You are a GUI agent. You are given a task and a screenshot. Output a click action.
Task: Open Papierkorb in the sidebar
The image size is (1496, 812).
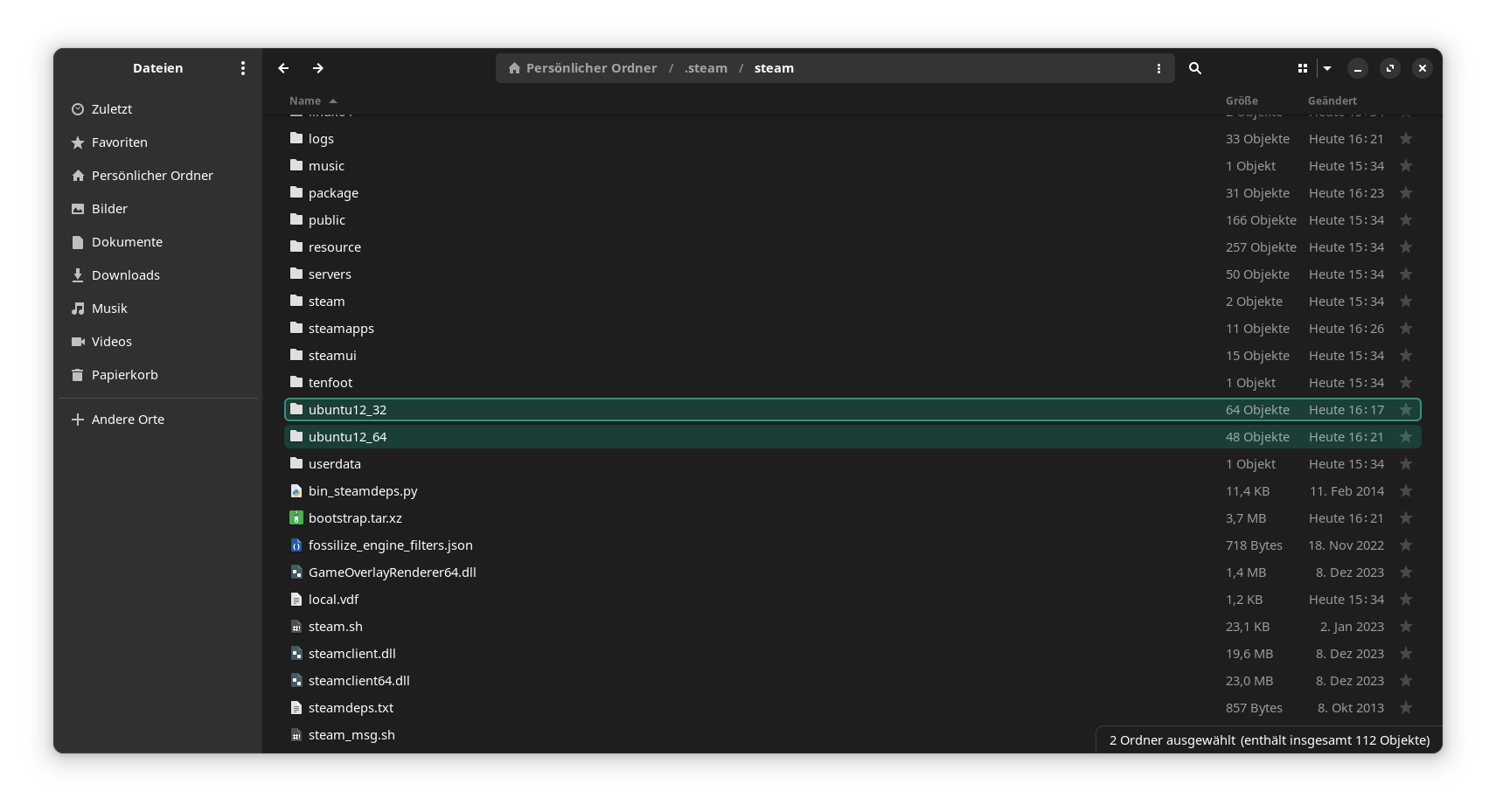(x=157, y=375)
